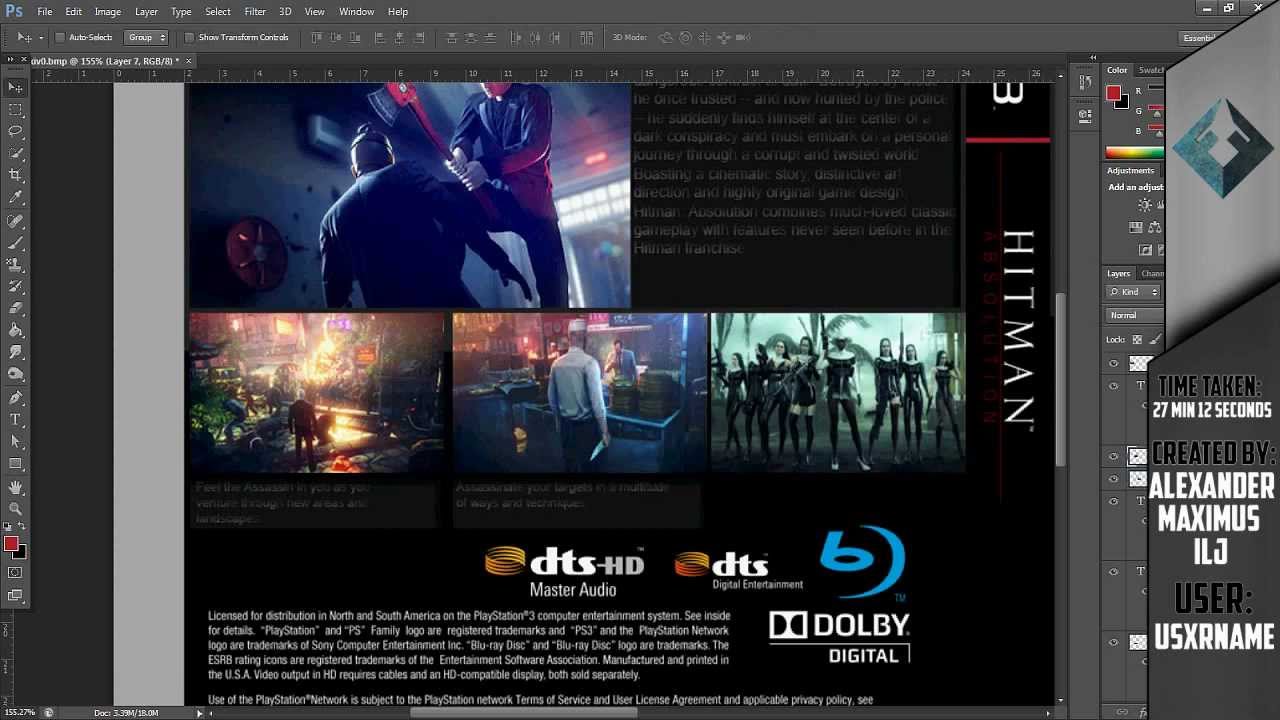Screen dimensions: 1280x720
Task: Open the Essentials workspace switcher
Action: (x=1200, y=38)
